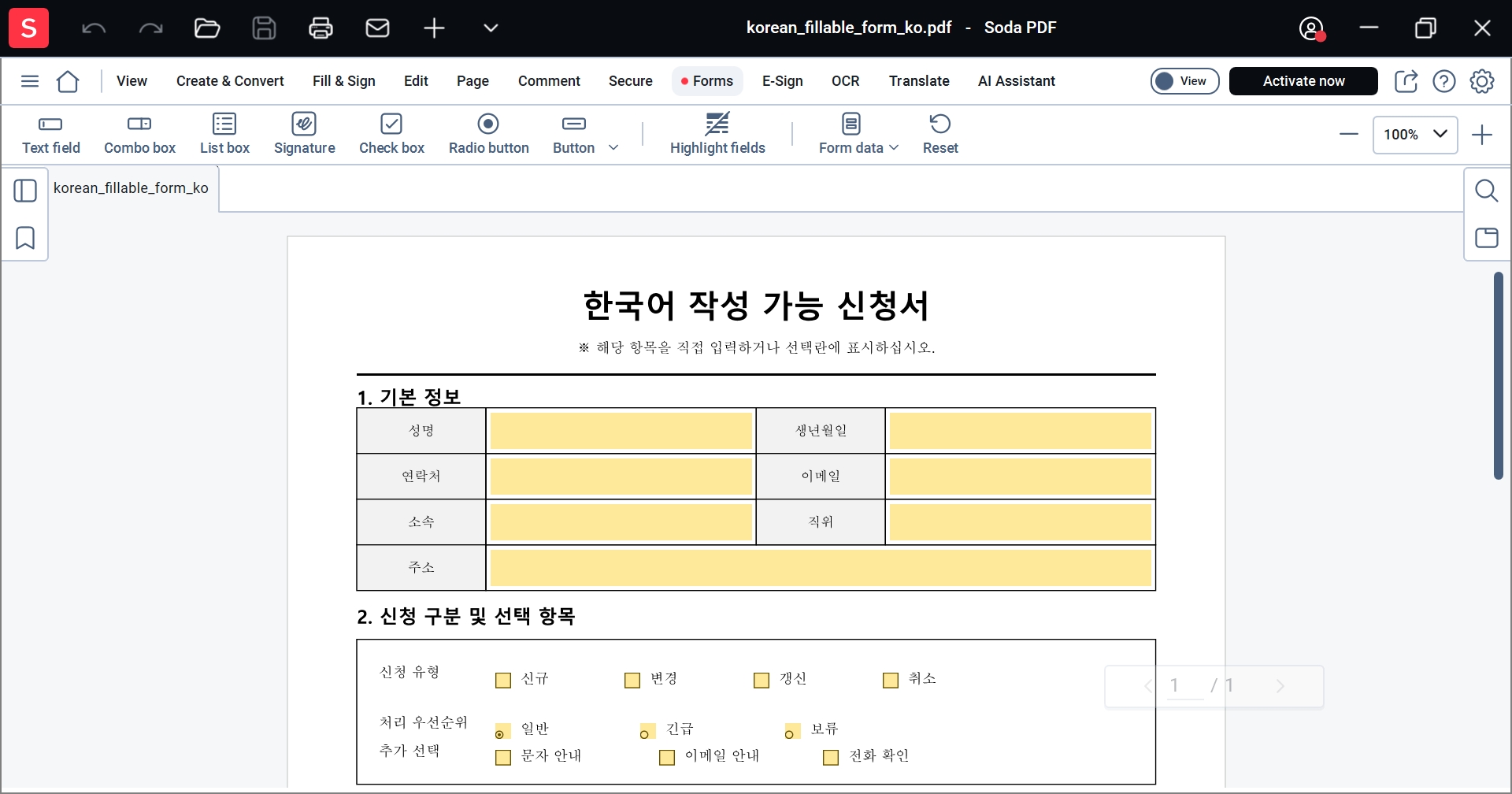Zoom out with minus button

(x=1348, y=135)
